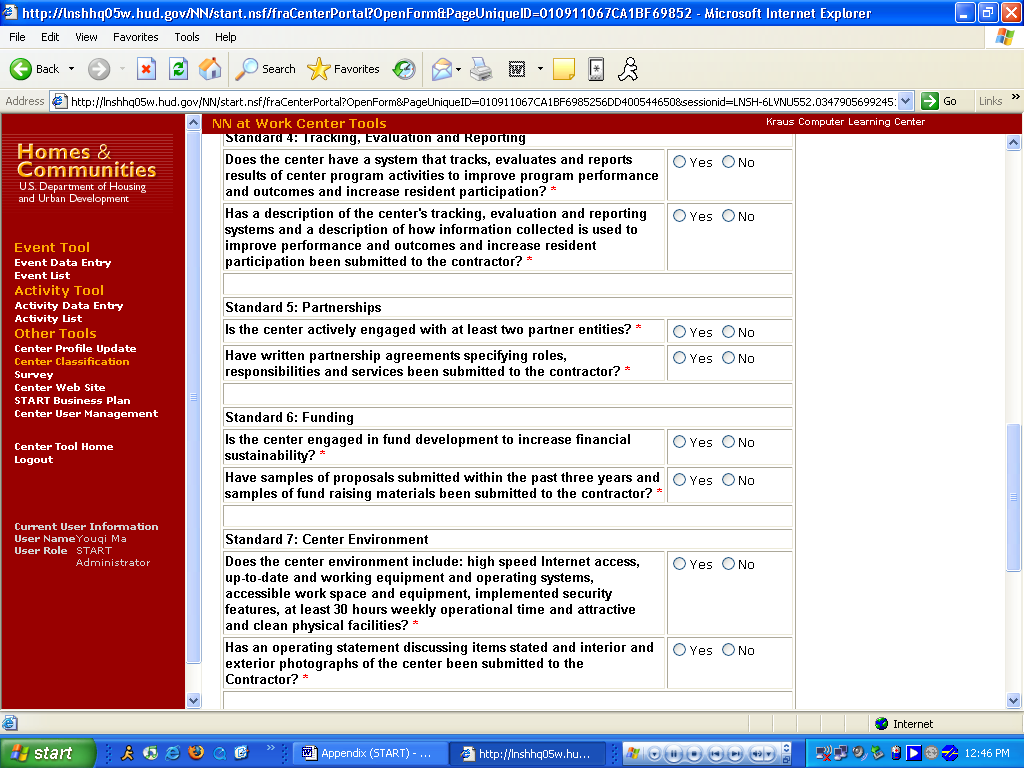
Task: Click the page icon in the address bar
Action: pyautogui.click(x=59, y=101)
